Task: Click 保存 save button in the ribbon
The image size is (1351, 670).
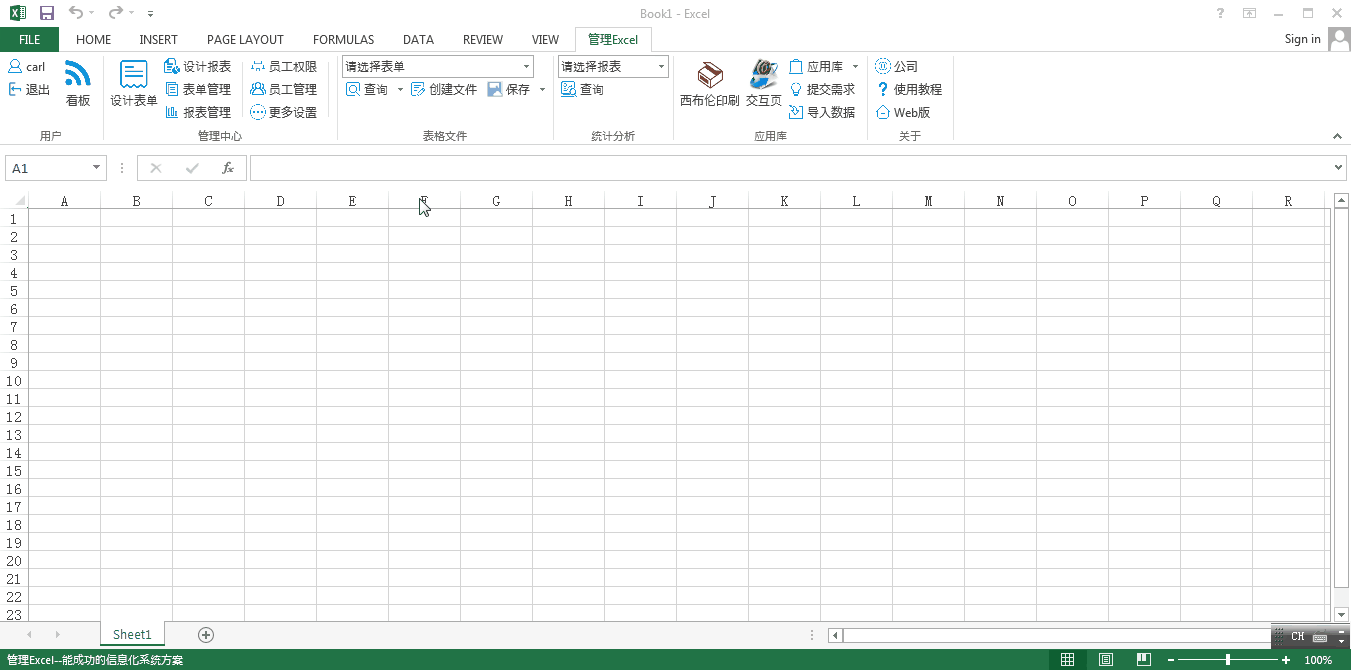Action: pos(509,89)
